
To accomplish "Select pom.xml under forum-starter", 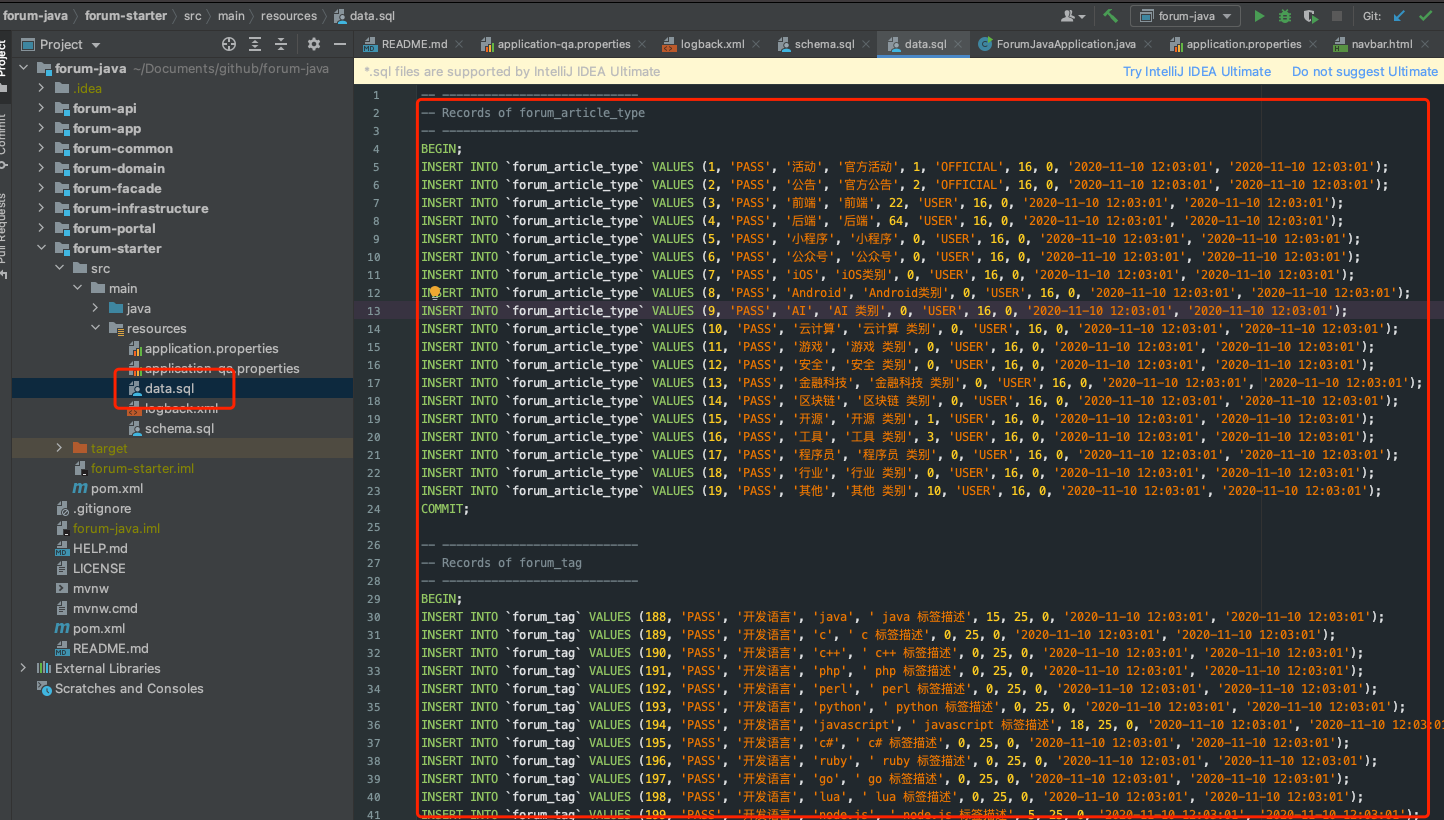I will [x=117, y=488].
